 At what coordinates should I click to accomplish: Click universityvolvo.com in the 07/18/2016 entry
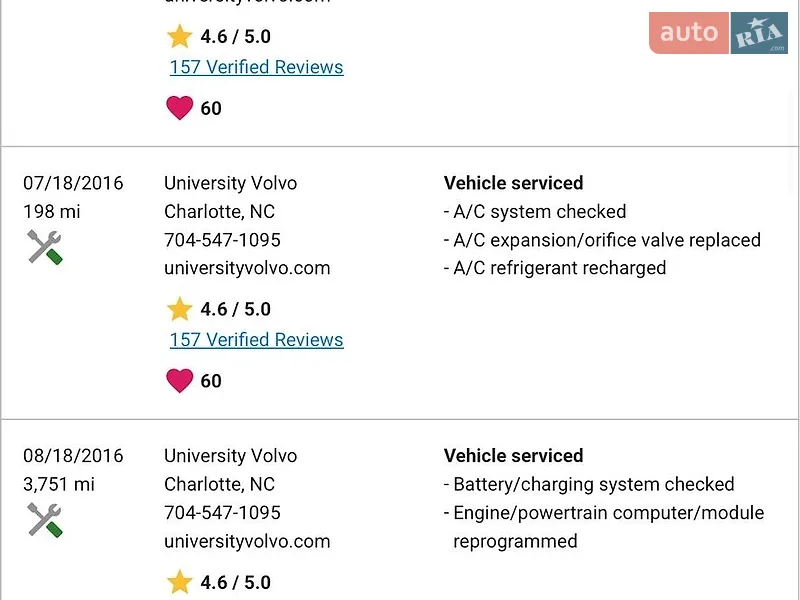click(247, 268)
